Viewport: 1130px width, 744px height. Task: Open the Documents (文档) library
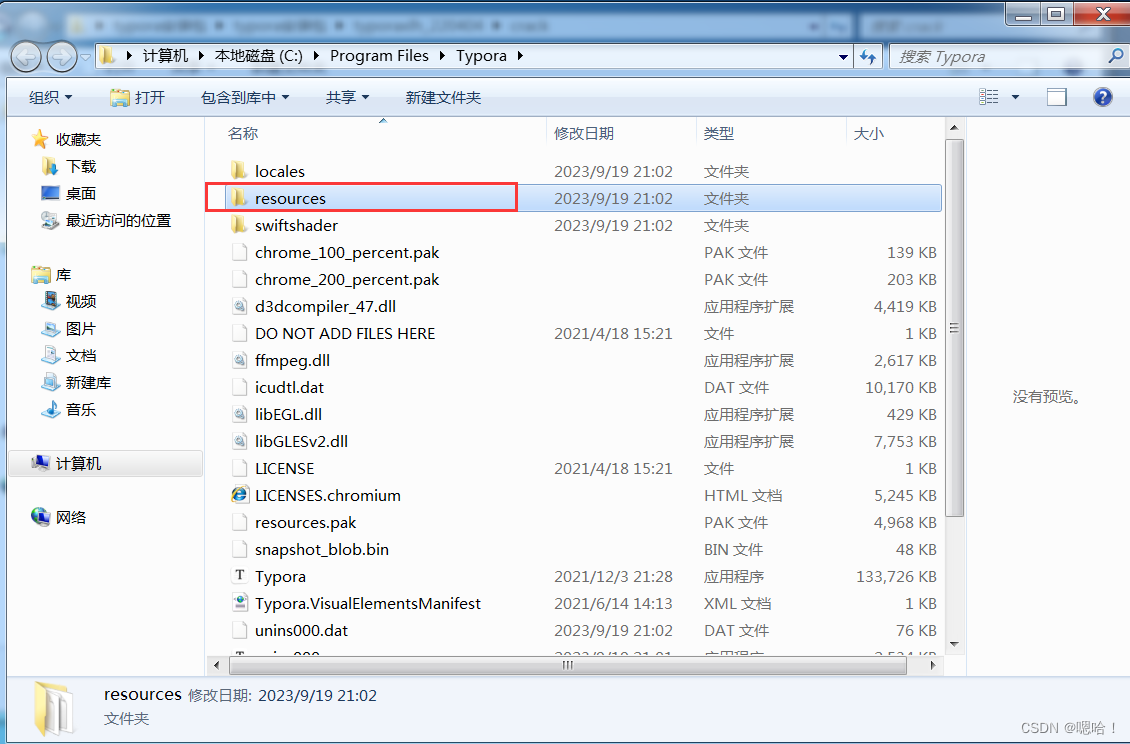[81, 355]
